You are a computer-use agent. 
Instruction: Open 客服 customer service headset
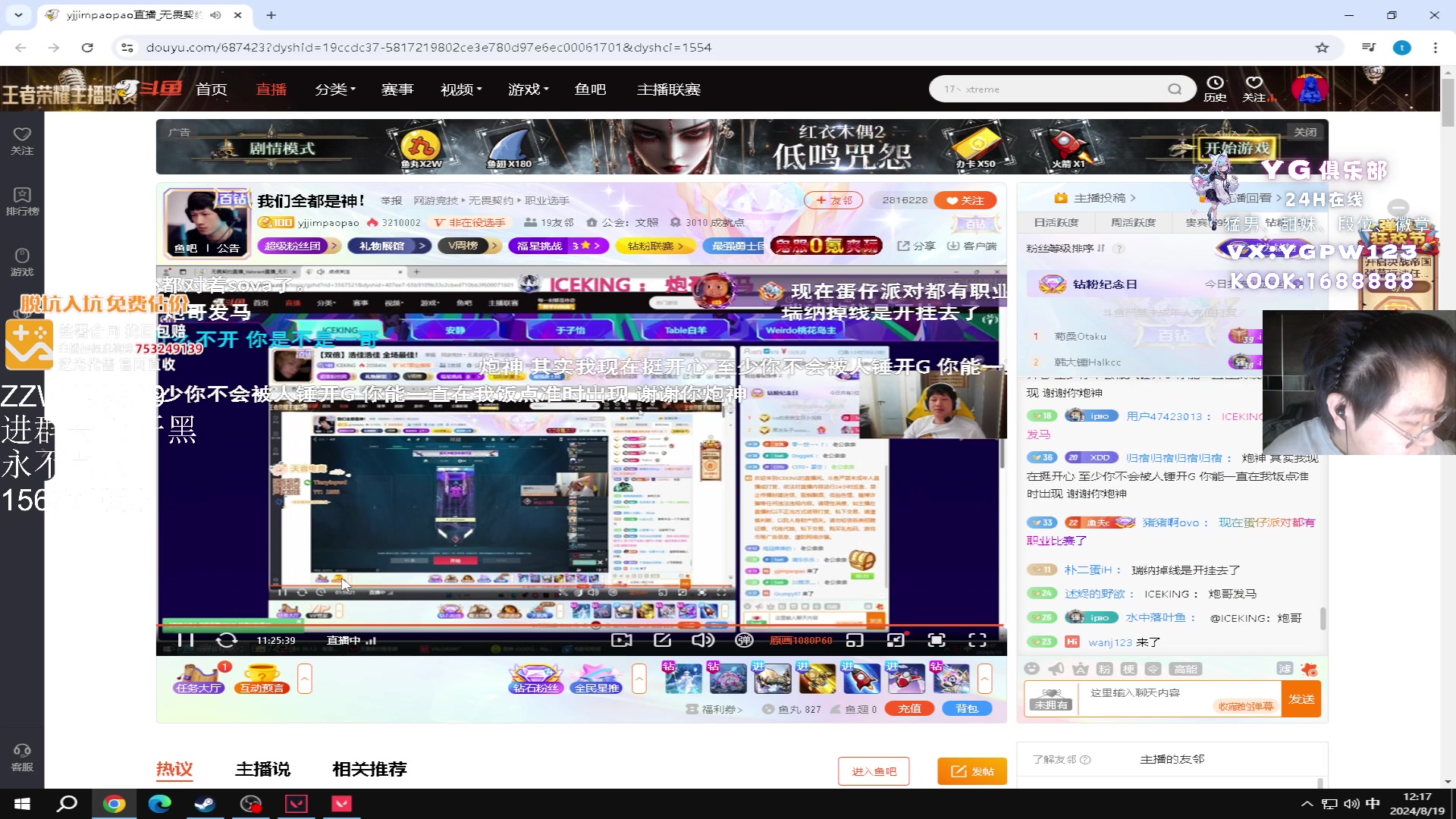(x=22, y=758)
